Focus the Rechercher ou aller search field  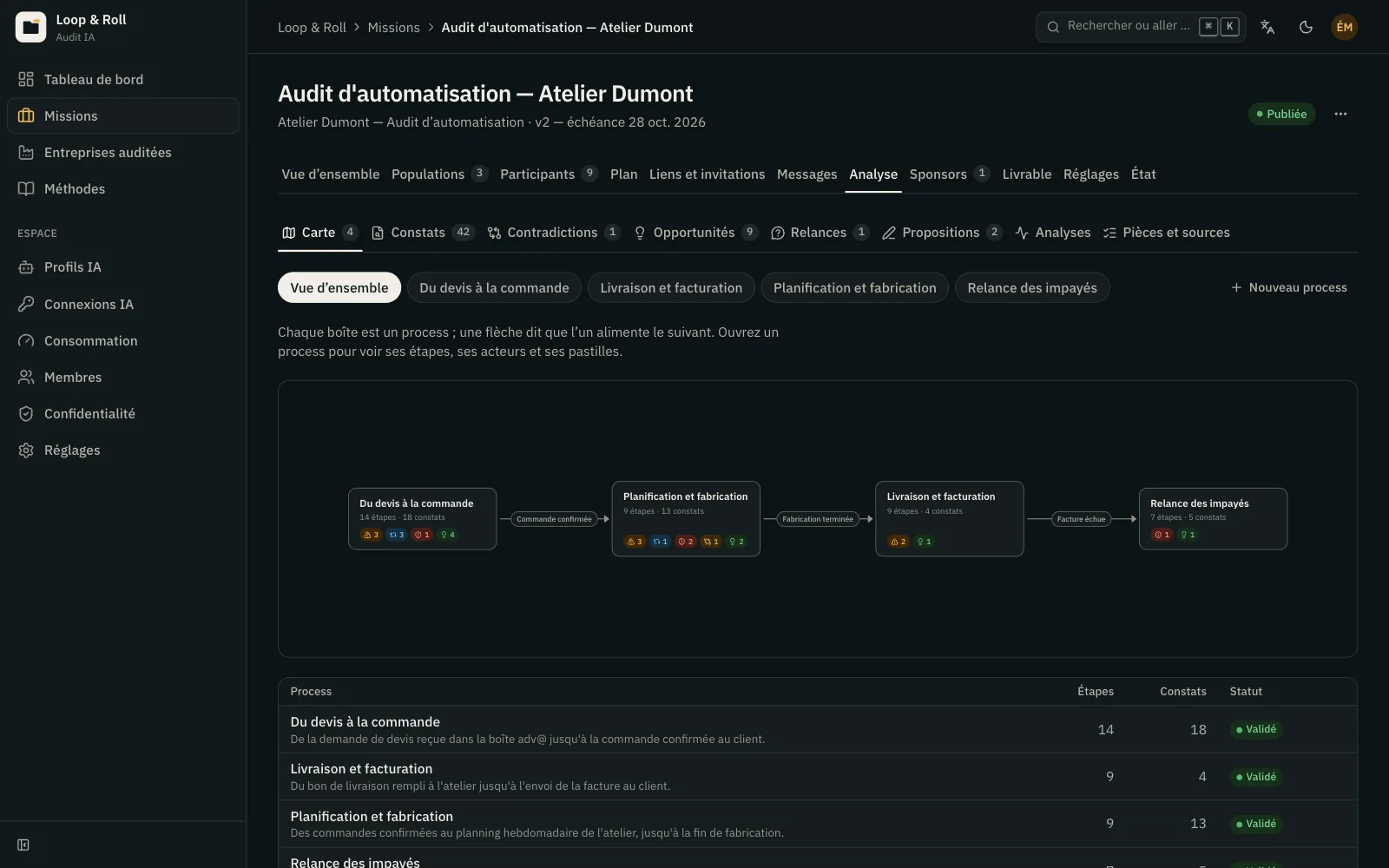(1141, 27)
